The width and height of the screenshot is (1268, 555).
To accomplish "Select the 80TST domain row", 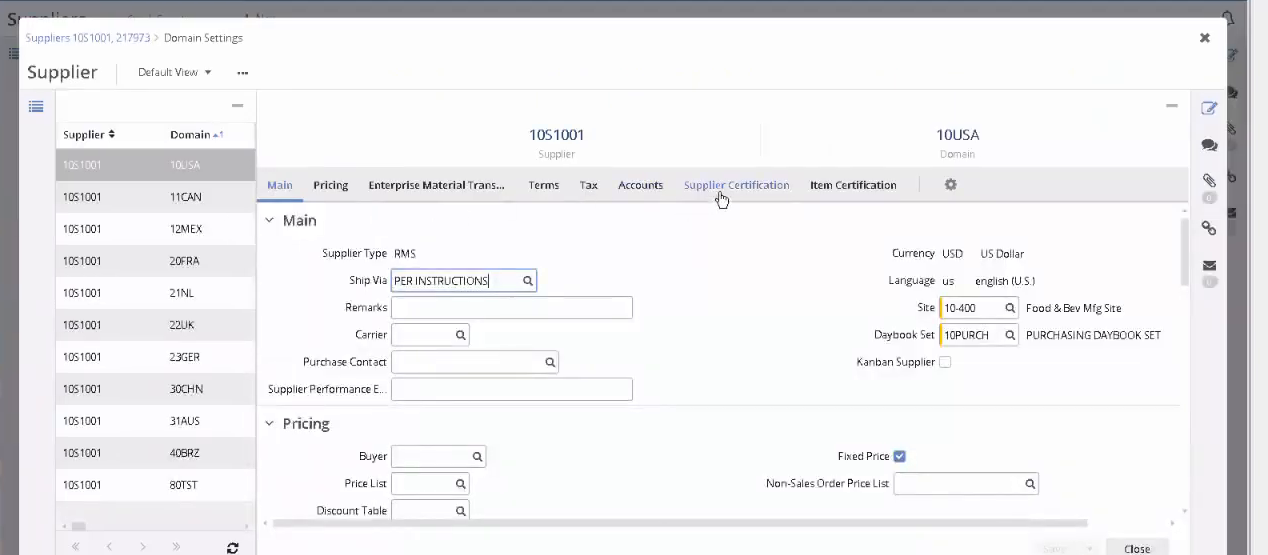I will pyautogui.click(x=155, y=485).
